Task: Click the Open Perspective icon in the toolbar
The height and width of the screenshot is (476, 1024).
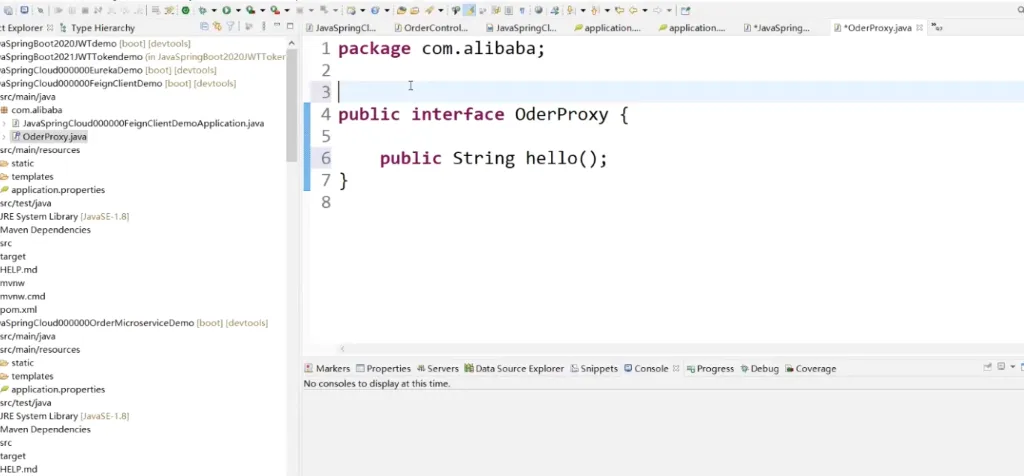Action: tap(685, 10)
